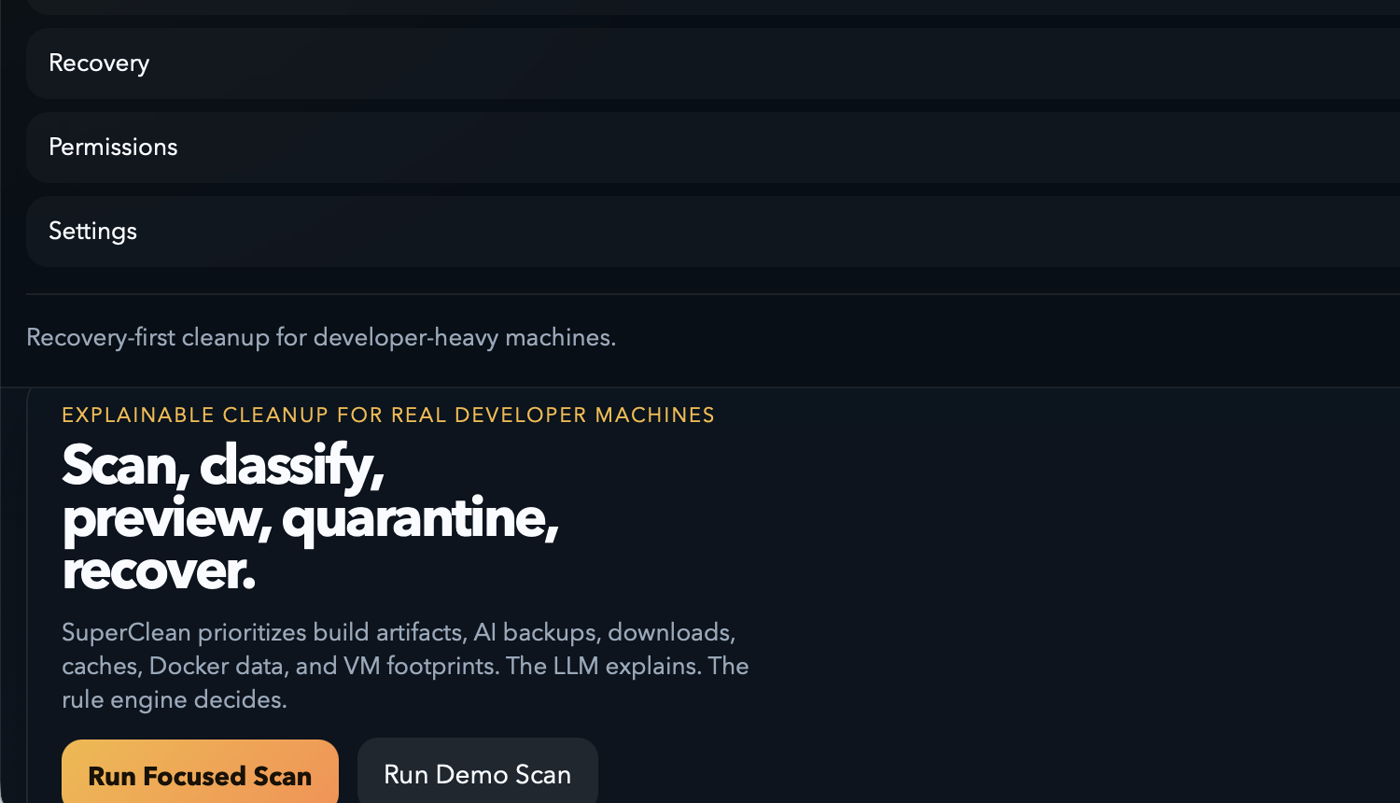
Task: Click the divider line below Settings
Action: click(700, 294)
